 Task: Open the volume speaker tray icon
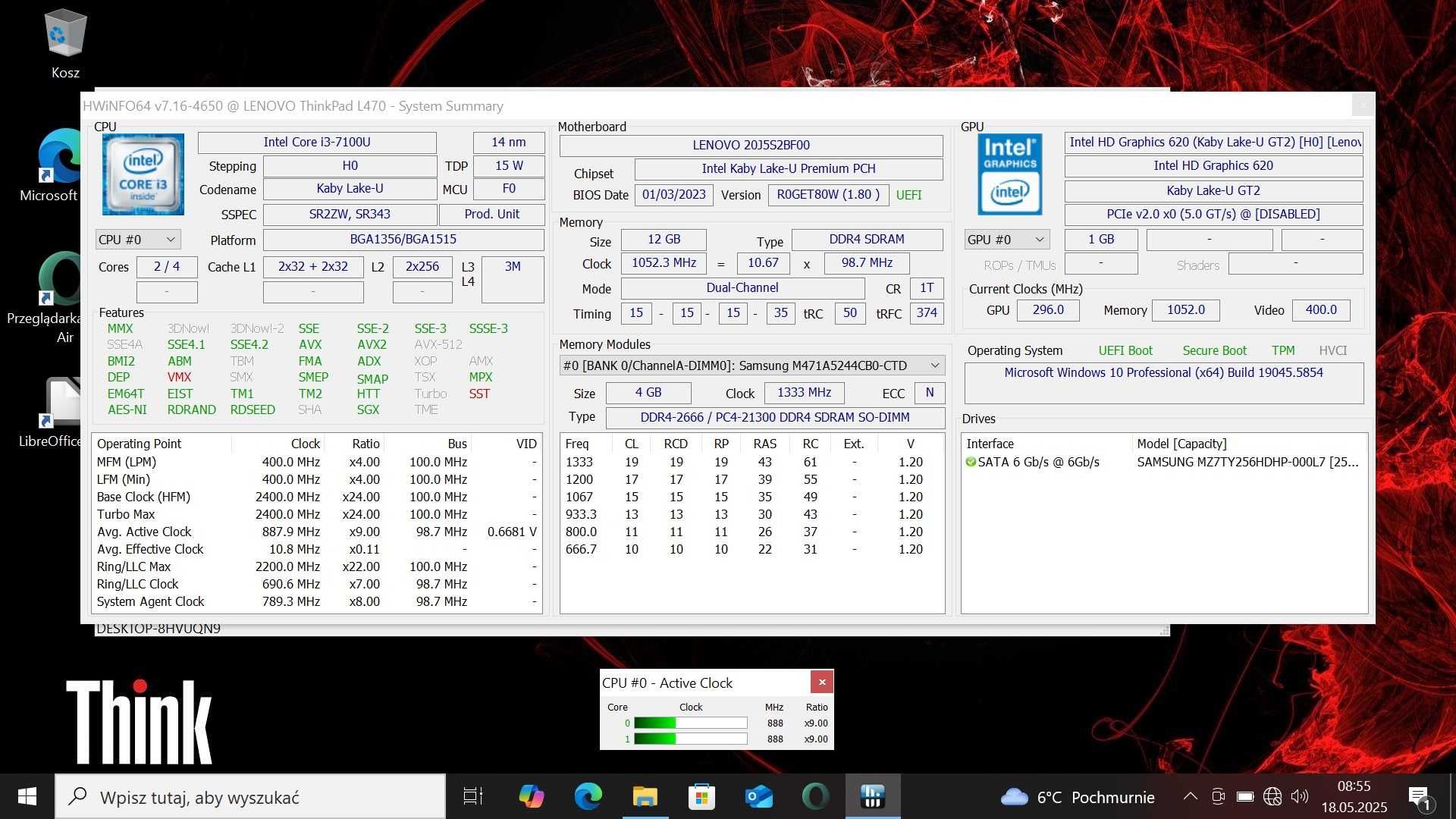tap(1300, 796)
